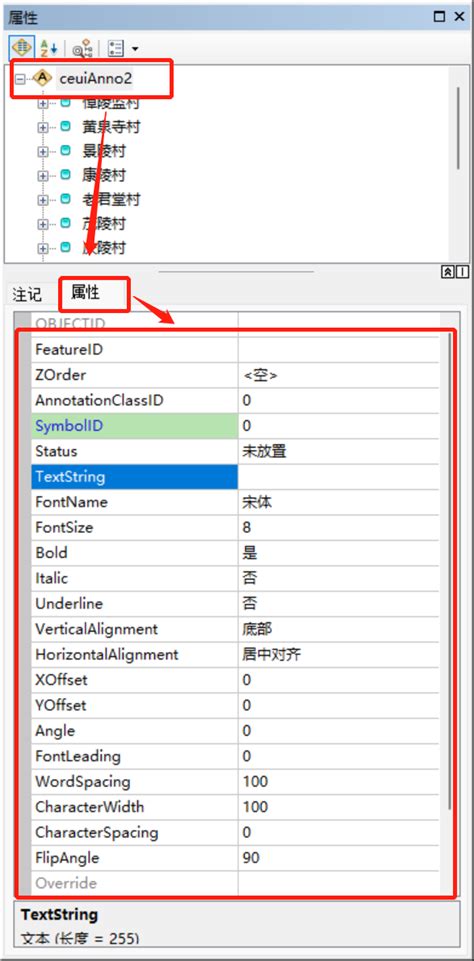Viewport: 474px width, 961px height.
Task: Click the layer visibility order toolbar icon
Action: [x=21, y=47]
